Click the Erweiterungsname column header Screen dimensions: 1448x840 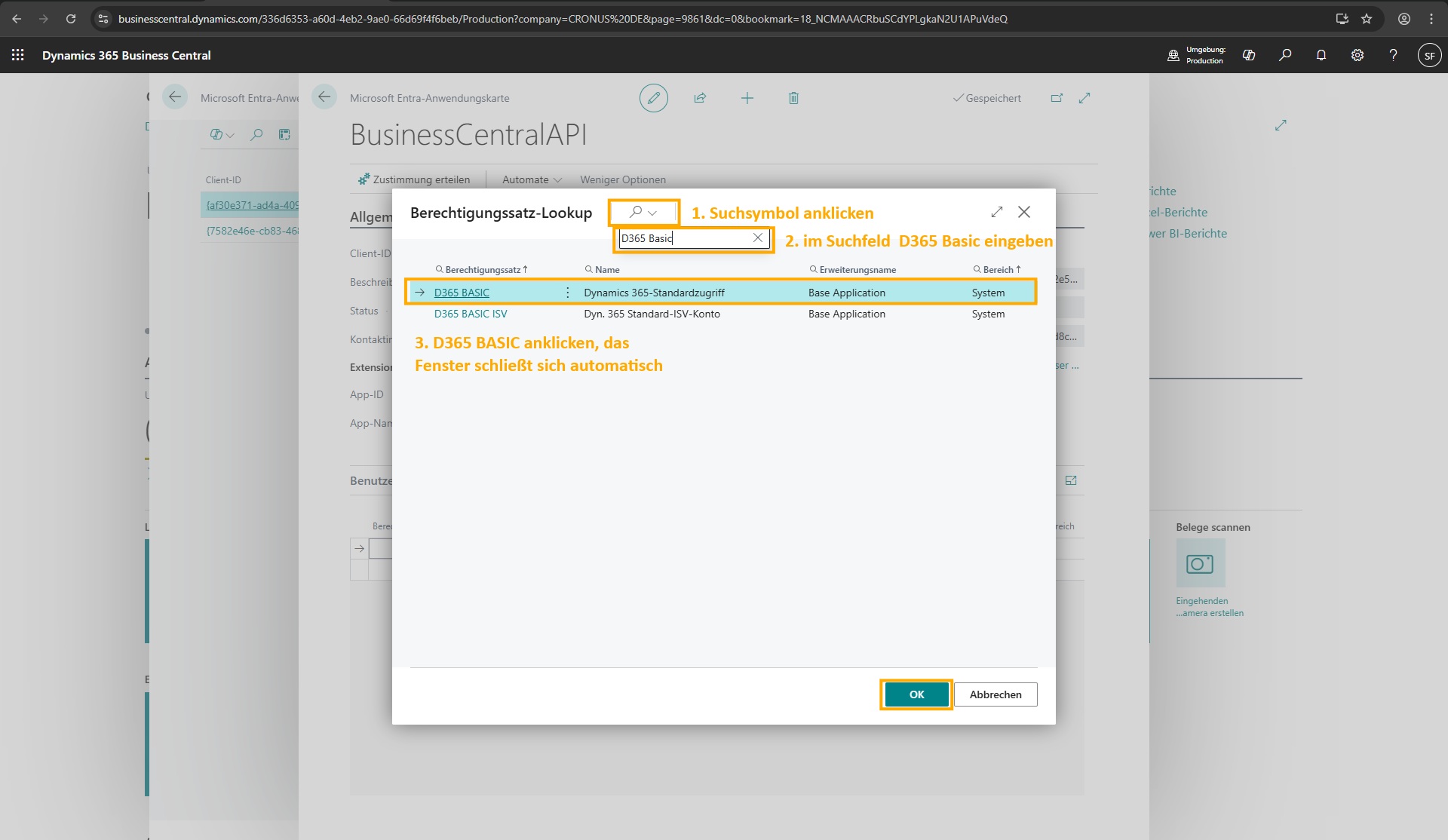[853, 269]
